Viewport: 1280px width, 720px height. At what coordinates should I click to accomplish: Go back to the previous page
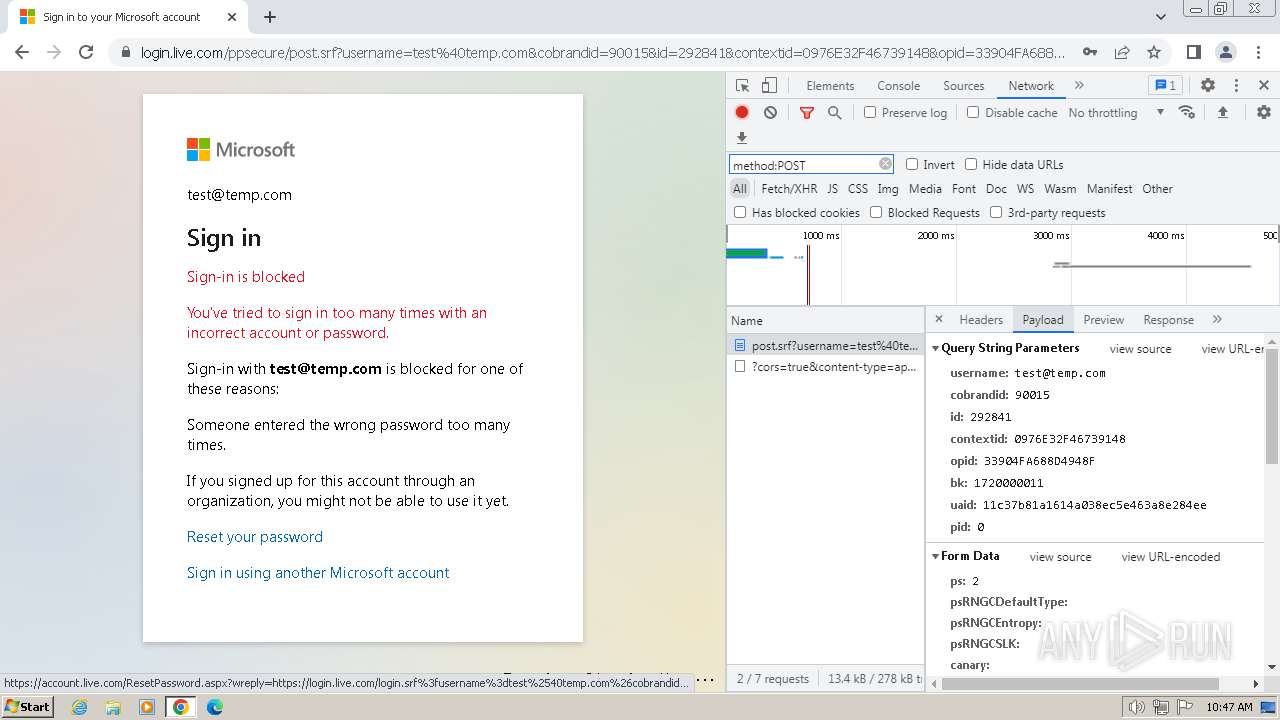pyautogui.click(x=22, y=52)
